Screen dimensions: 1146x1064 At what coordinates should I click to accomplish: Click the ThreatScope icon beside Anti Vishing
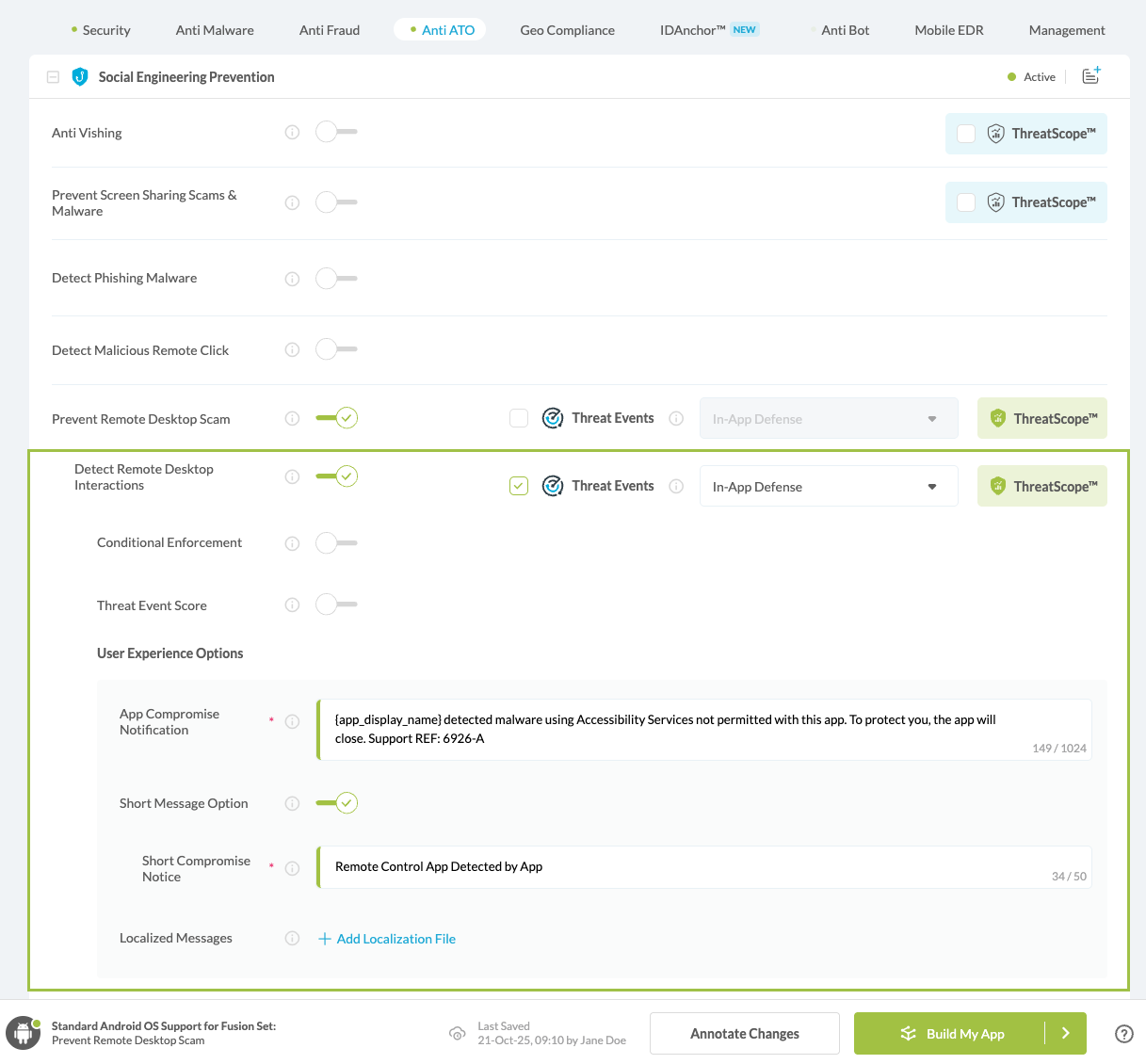995,133
